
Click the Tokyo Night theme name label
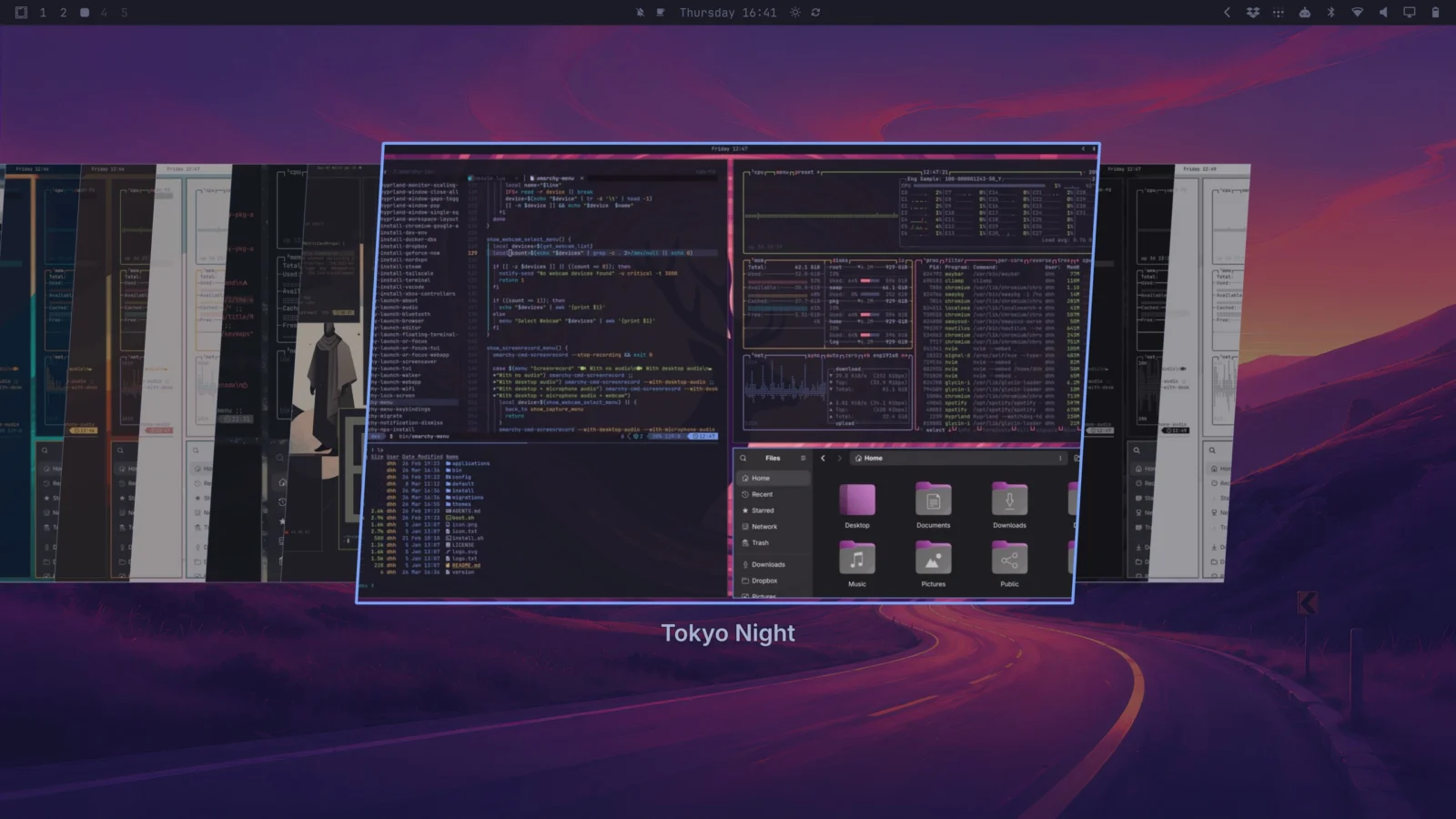[728, 633]
